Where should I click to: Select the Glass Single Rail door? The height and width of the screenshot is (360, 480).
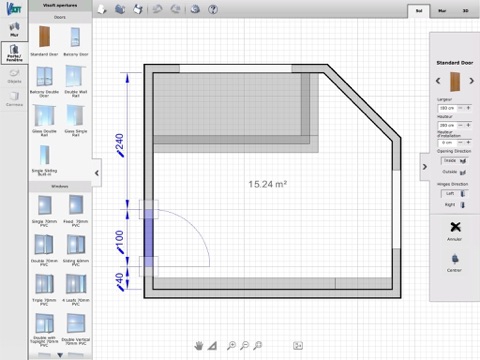(x=76, y=121)
